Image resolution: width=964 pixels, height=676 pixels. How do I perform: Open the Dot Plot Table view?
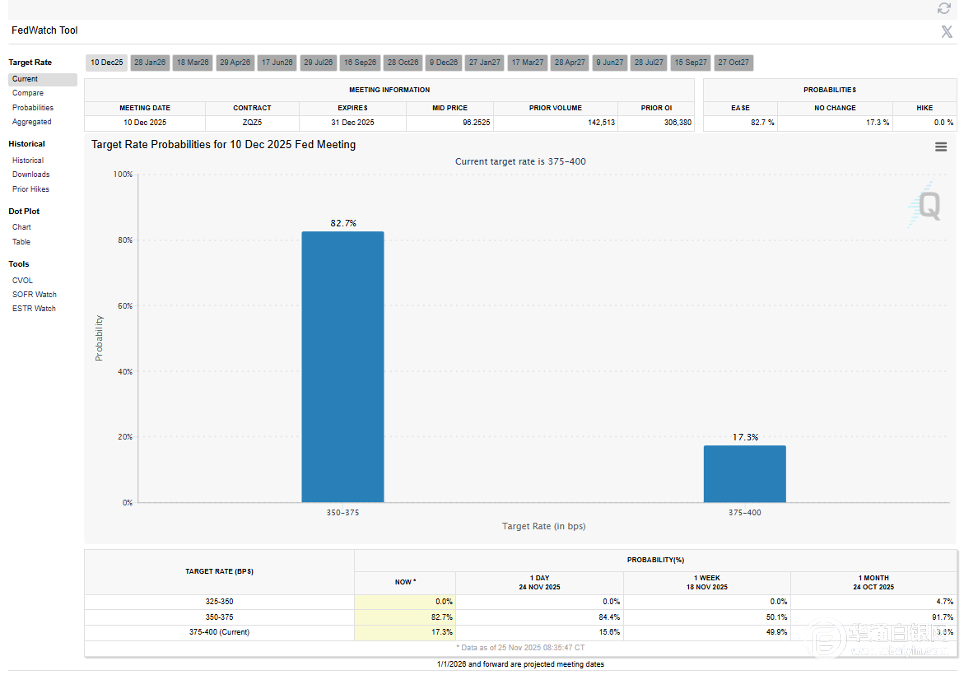(x=22, y=241)
